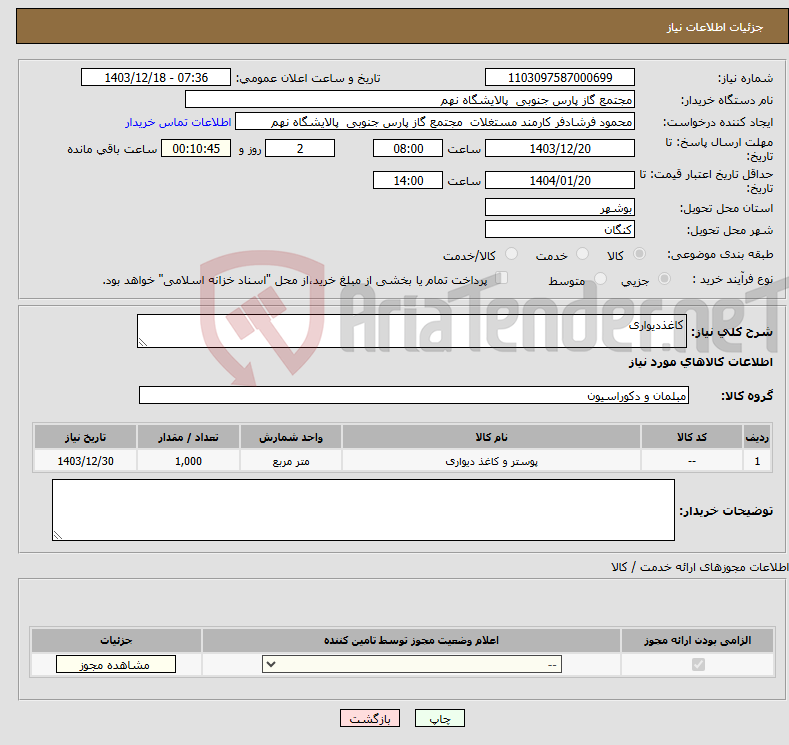This screenshot has width=789, height=745.
Task: Select the کالا radio button
Action: click(640, 255)
